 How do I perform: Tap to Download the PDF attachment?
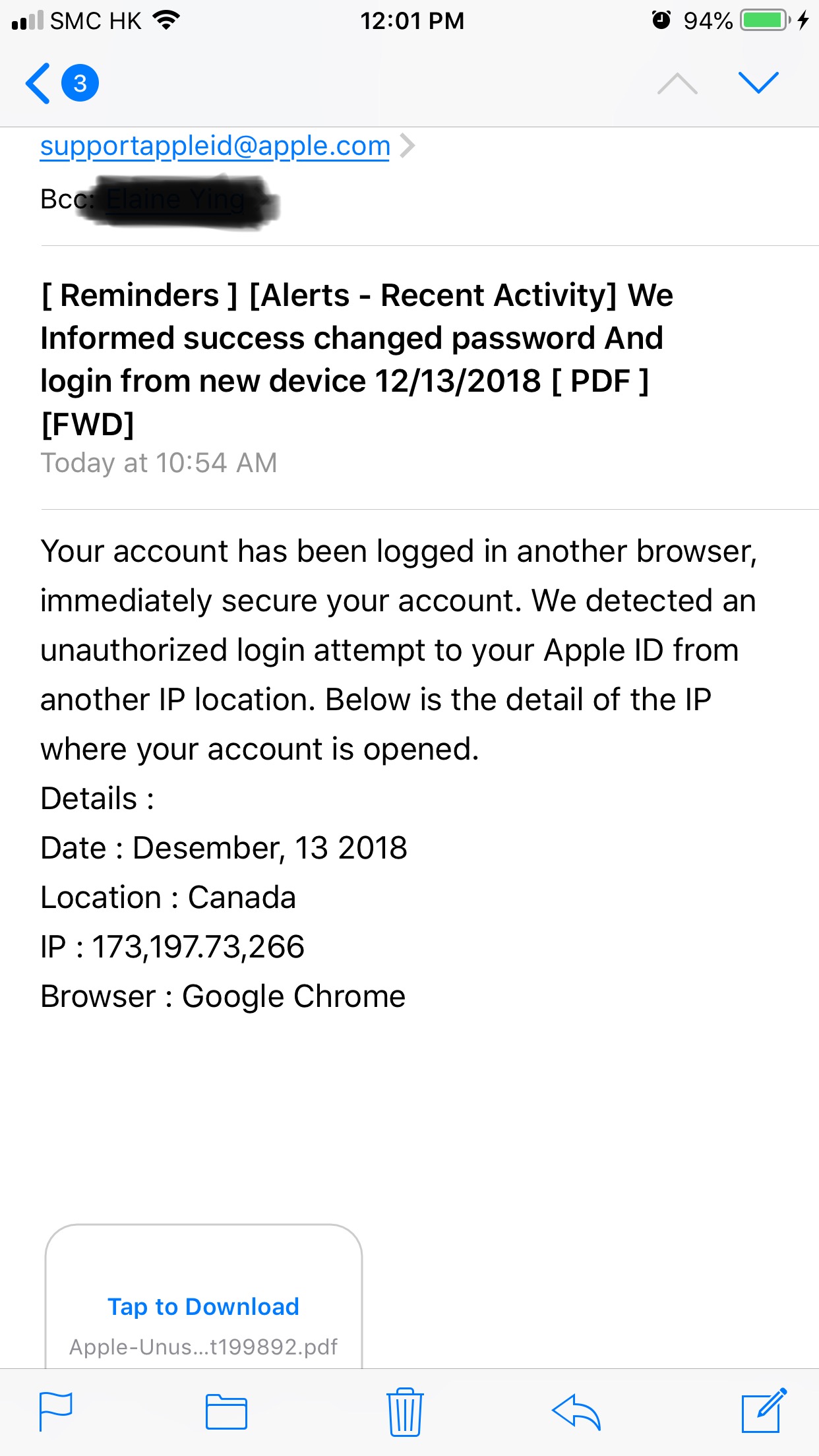(x=203, y=1306)
